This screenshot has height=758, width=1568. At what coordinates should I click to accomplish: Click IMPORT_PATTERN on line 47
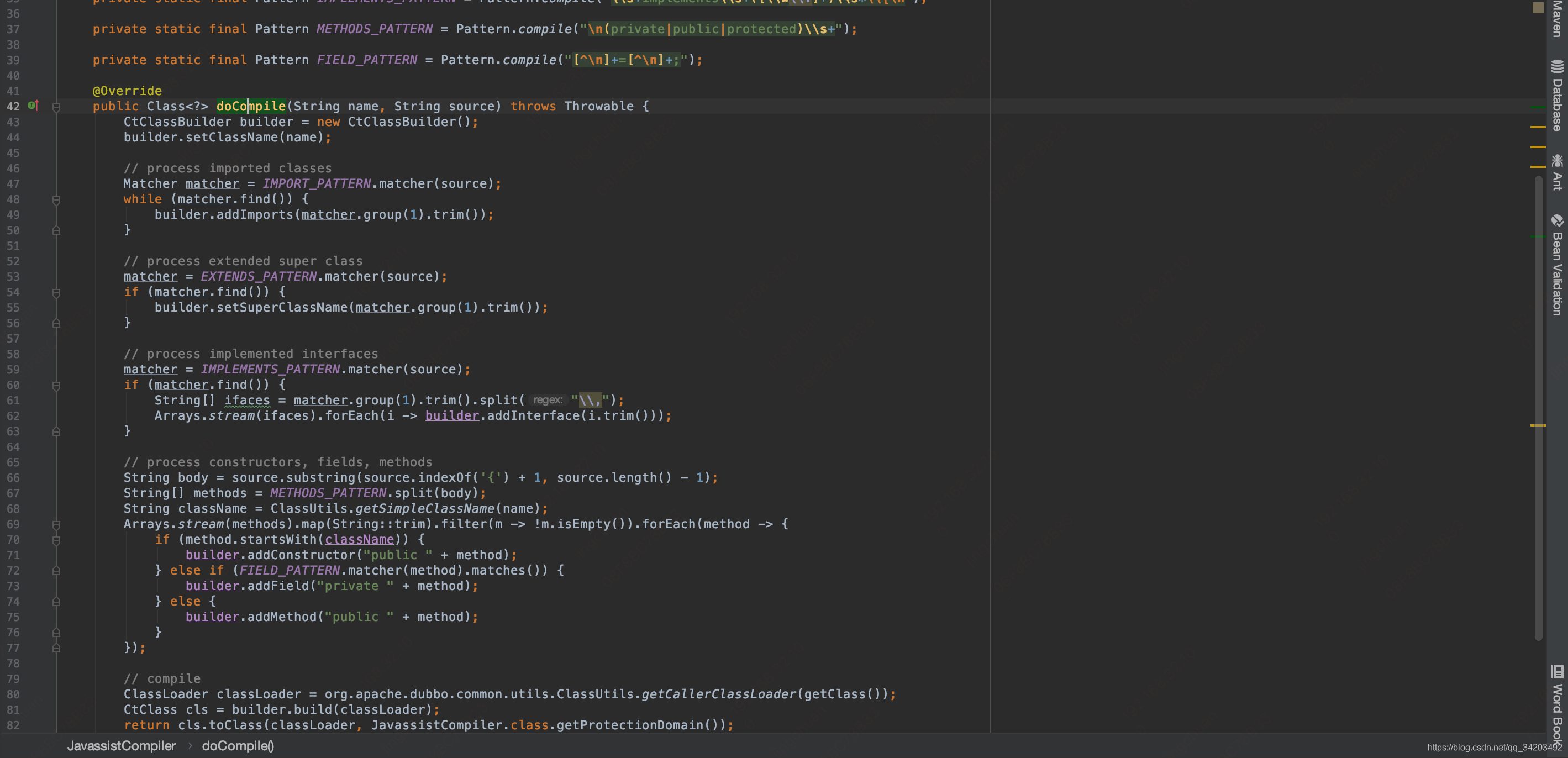[x=317, y=183]
